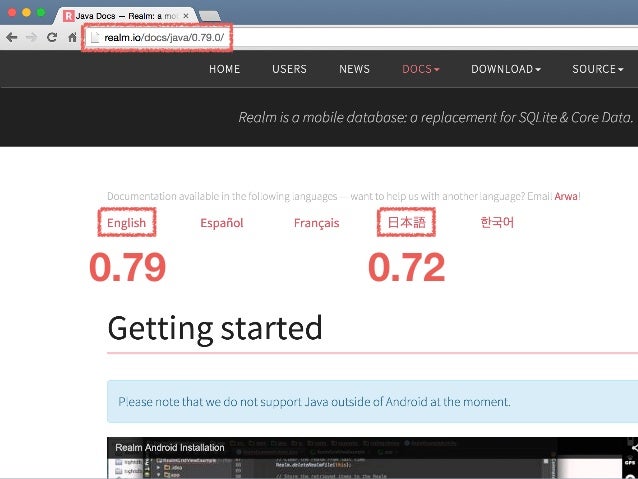Viewport: 638px width, 479px height.
Task: Switch documentation to Korean 한국어
Action: point(497,222)
